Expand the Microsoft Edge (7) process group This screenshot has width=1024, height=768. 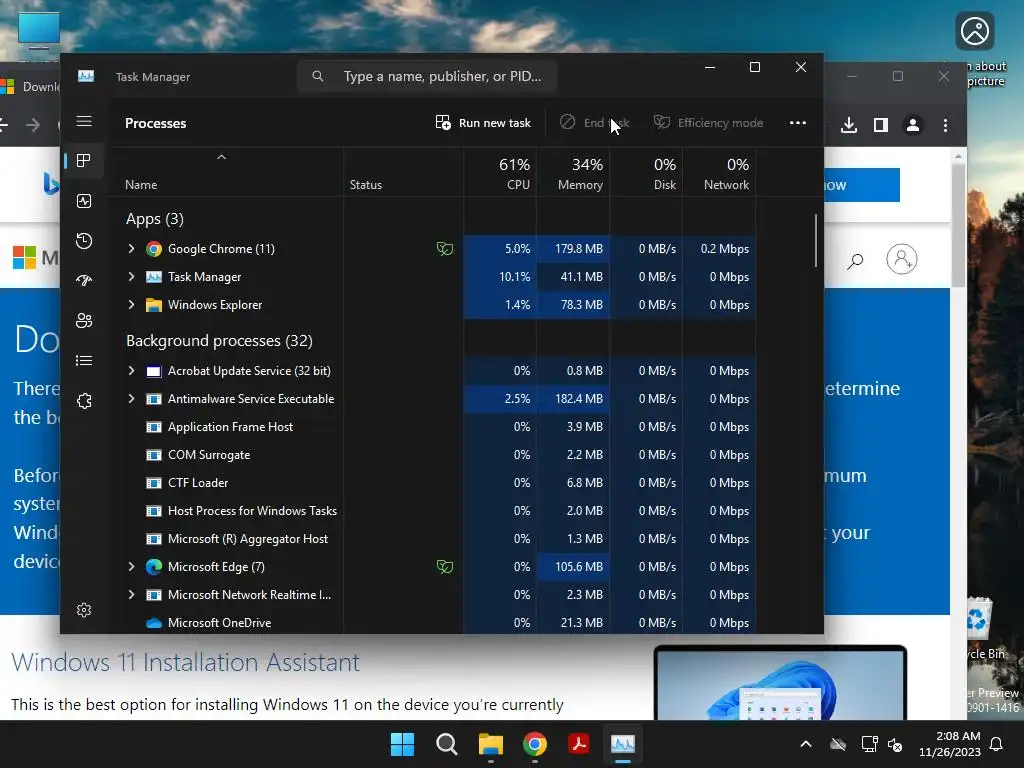(131, 567)
